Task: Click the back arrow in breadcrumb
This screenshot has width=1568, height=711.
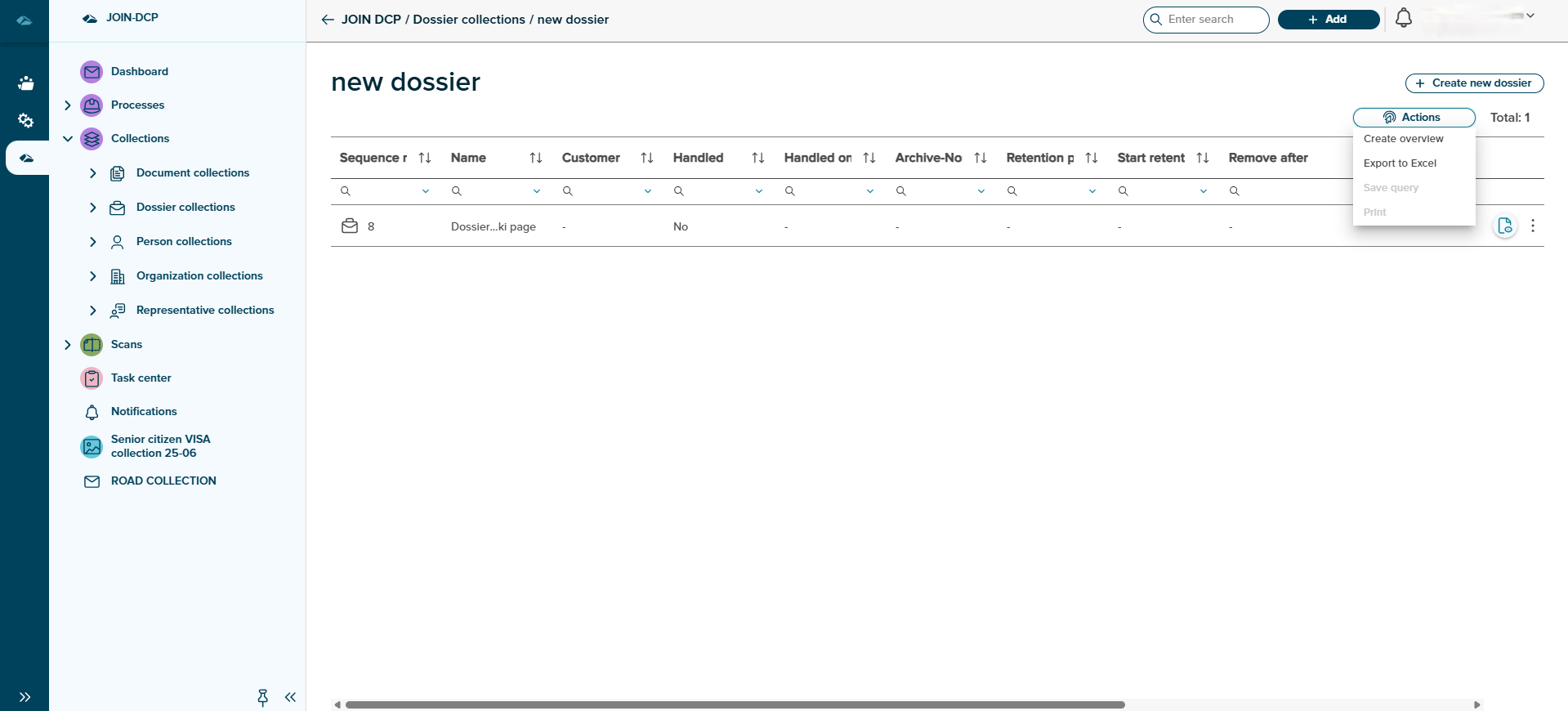Action: pyautogui.click(x=328, y=20)
